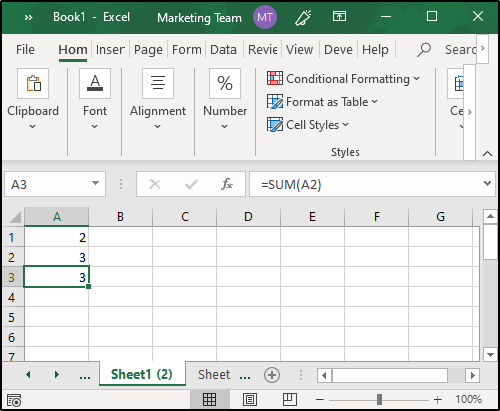The width and height of the screenshot is (500, 411).
Task: Click the Conditional Formatting icon
Action: click(275, 78)
